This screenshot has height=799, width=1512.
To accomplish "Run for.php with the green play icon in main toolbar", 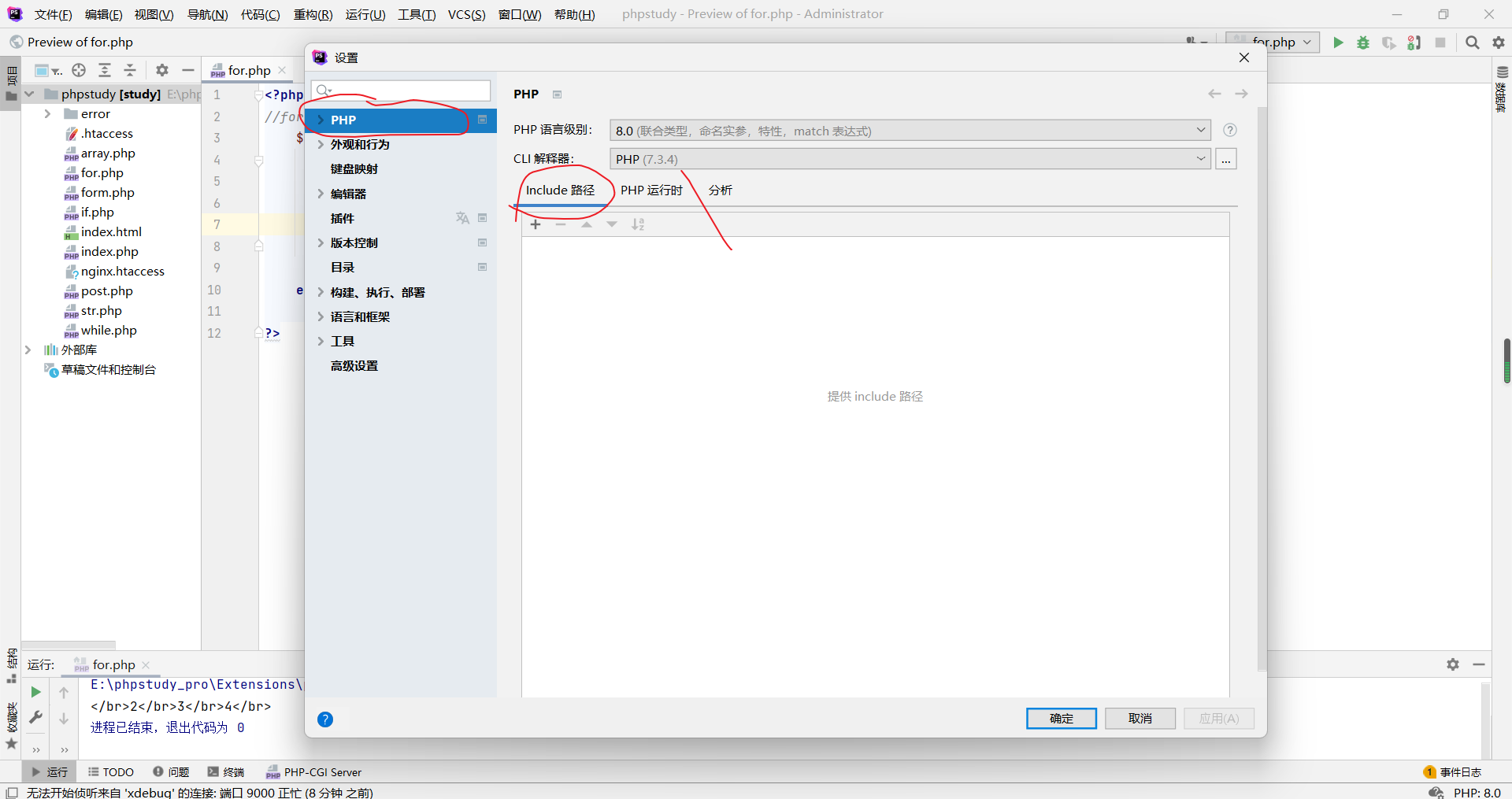I will pyautogui.click(x=1338, y=43).
